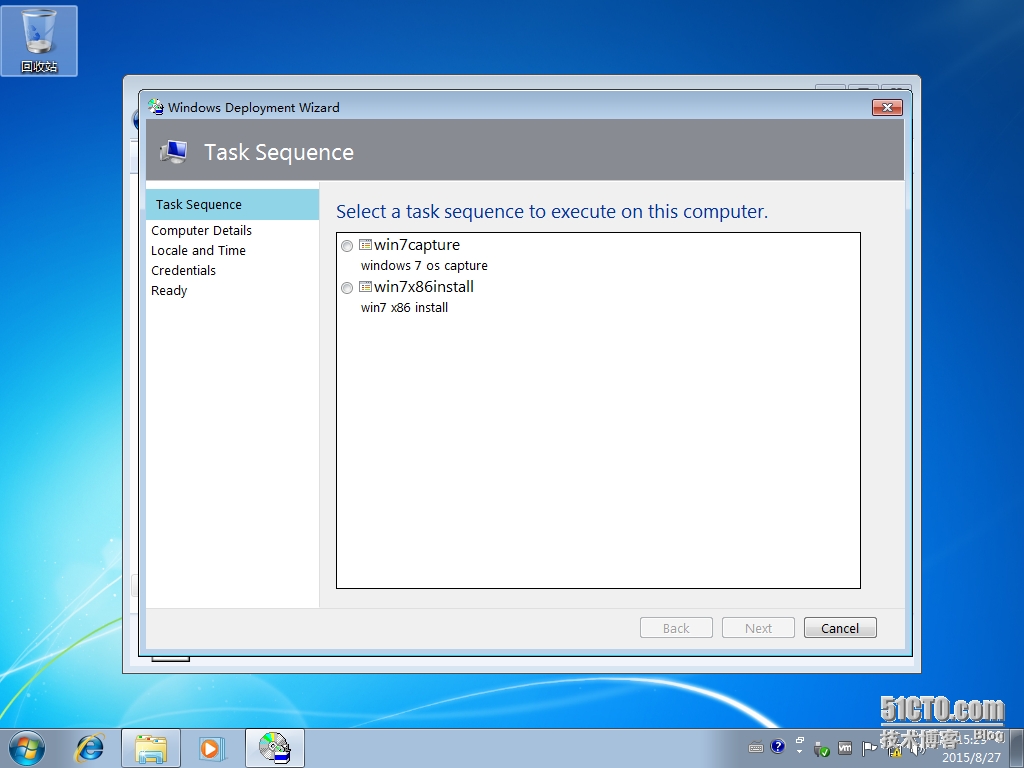
Task: Close the Windows Deployment Wizard window
Action: (x=887, y=107)
